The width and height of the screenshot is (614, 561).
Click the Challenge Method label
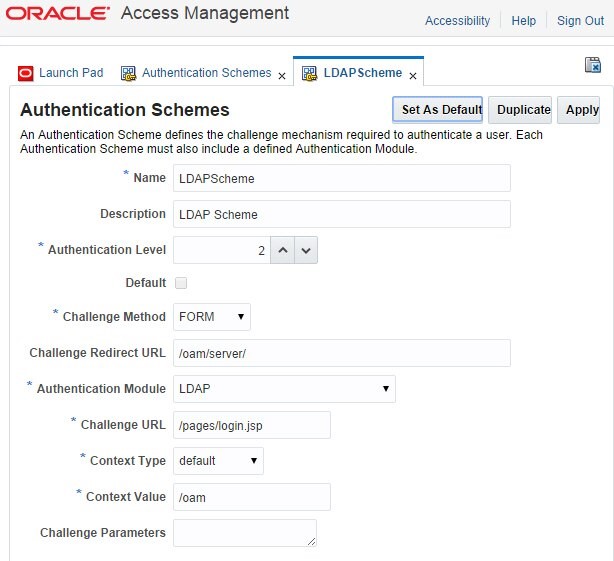click(x=114, y=317)
